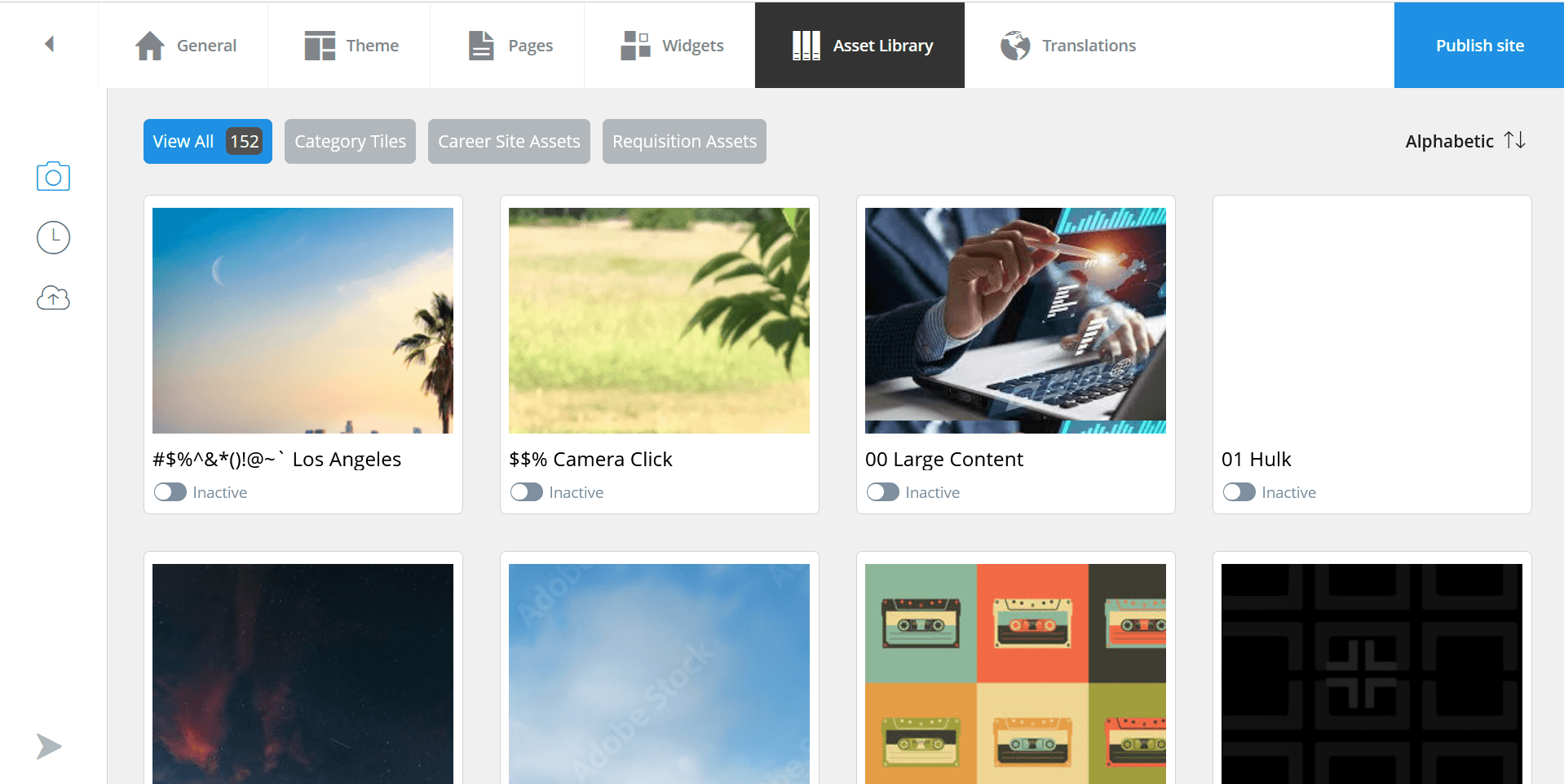Viewport: 1564px width, 784px height.
Task: Open the blank 01 Hulk thumbnail
Action: [1372, 320]
